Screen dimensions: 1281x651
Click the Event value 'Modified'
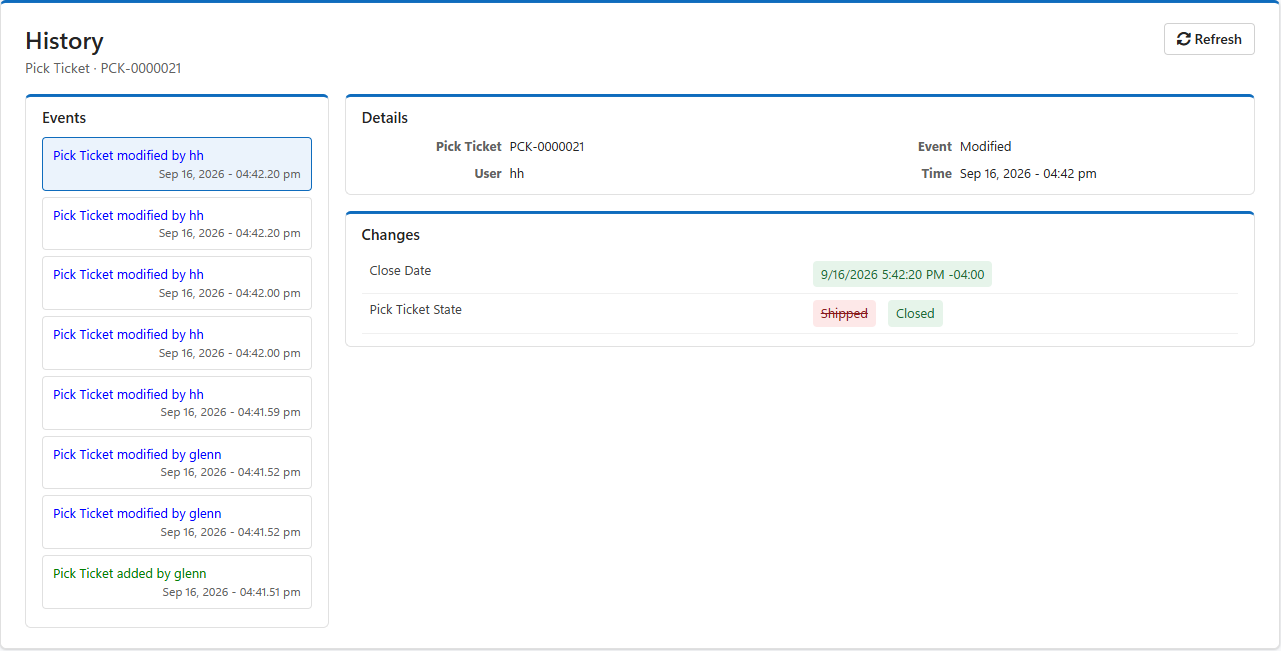[x=986, y=147]
